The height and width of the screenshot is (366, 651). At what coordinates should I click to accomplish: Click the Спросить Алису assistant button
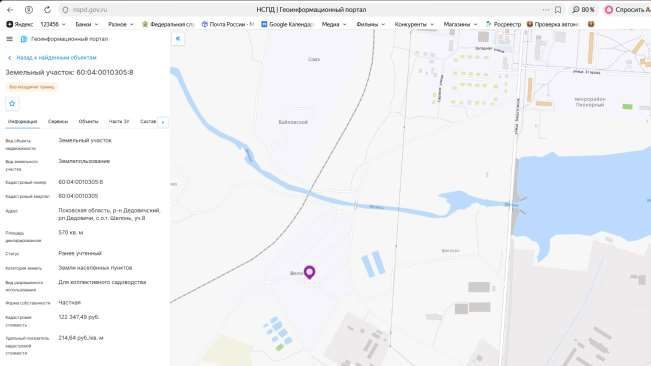coord(627,10)
